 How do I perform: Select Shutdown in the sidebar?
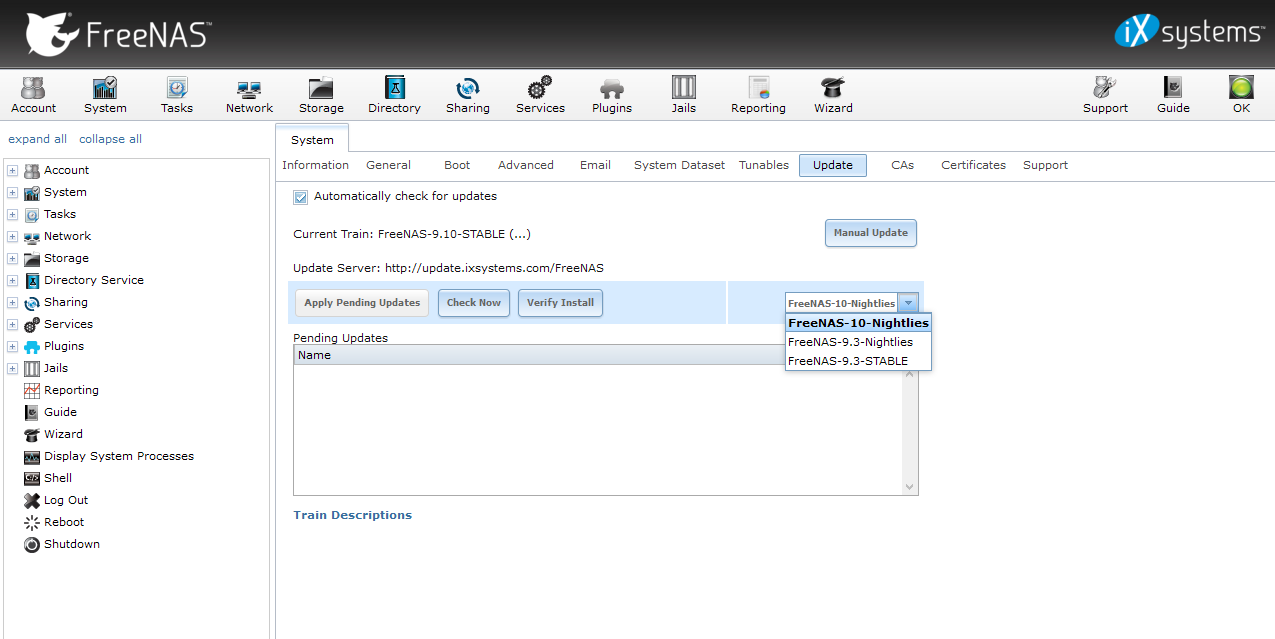[72, 544]
